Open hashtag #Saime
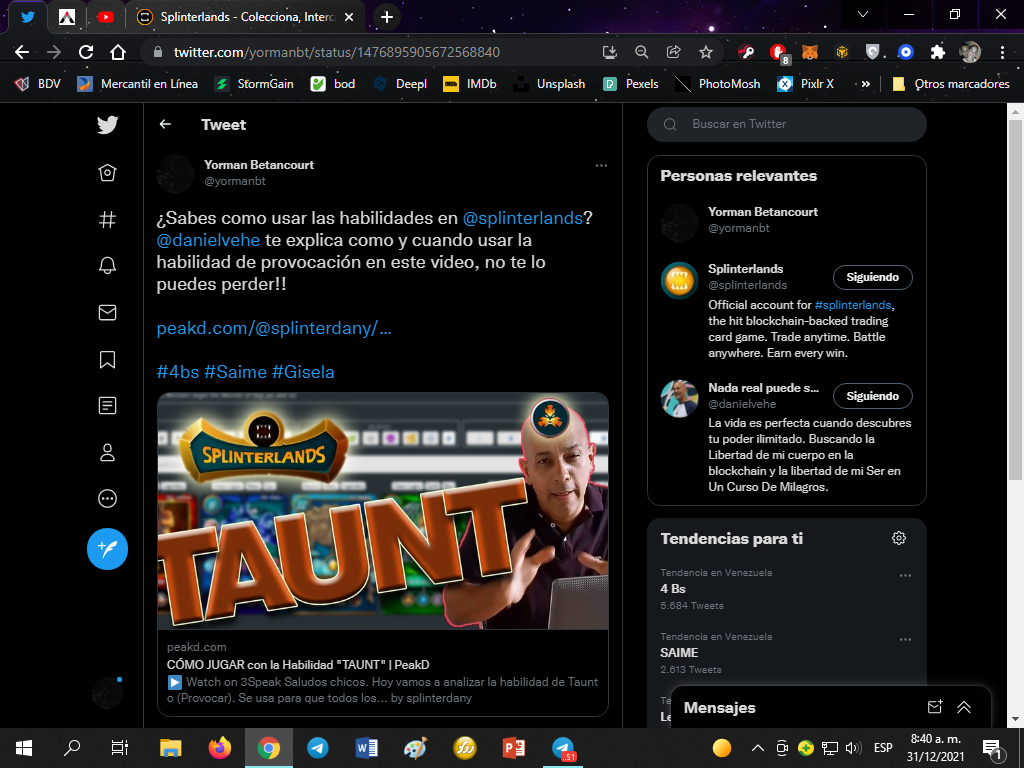1024x768 pixels. click(235, 372)
